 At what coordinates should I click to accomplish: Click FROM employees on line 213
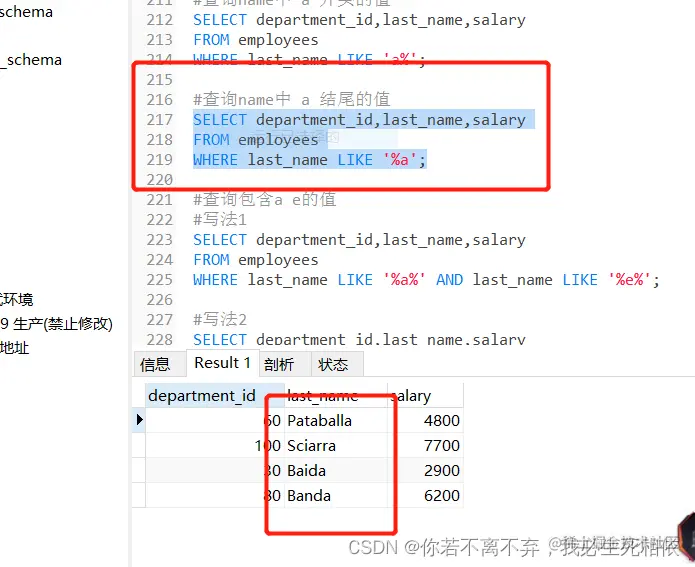[256, 40]
